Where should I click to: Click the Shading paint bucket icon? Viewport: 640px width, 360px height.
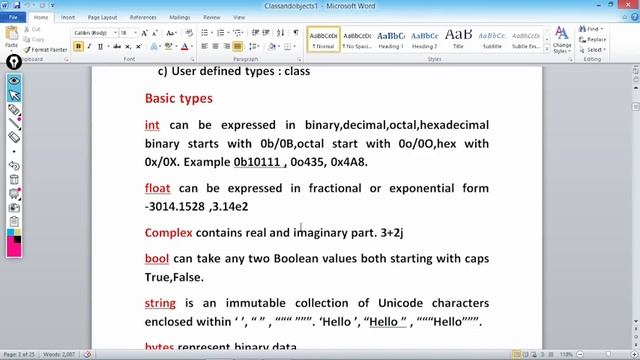[272, 47]
